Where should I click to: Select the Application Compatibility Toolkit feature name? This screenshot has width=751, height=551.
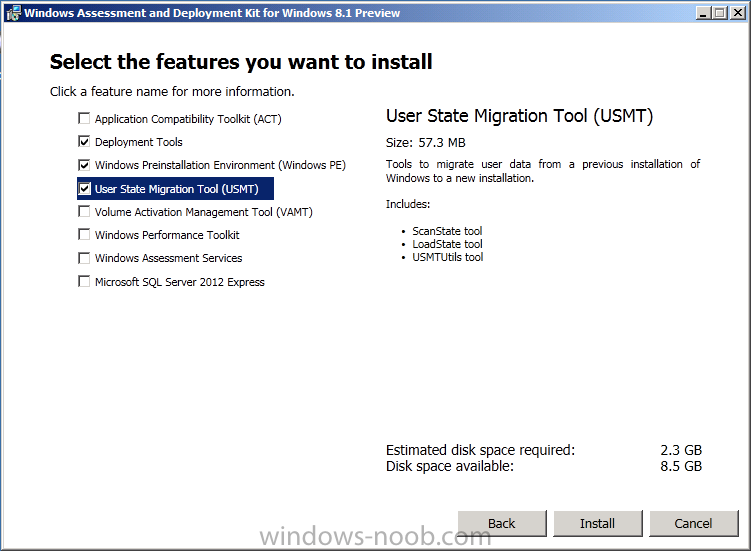[x=187, y=119]
